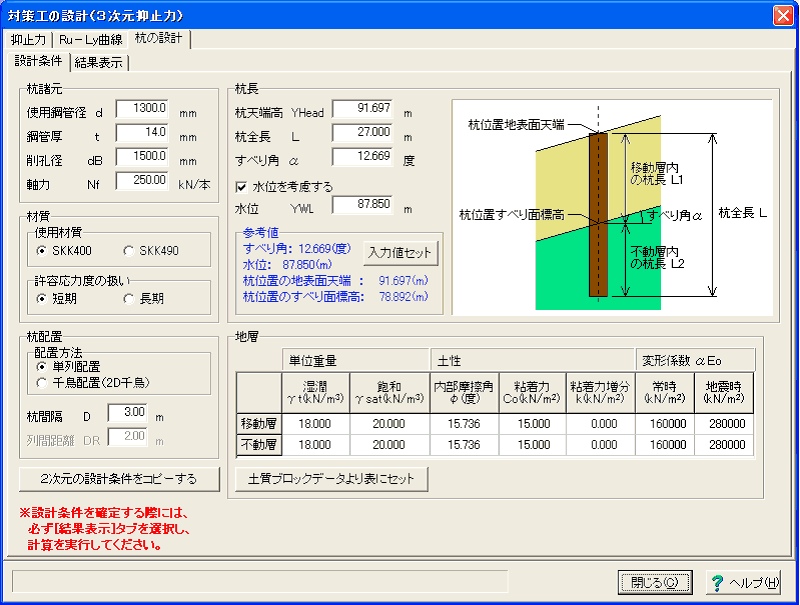Viewport: 800px width, 605px height.
Task: Click 不動層 粘着力増分 cell 0.000
Action: tap(601, 445)
